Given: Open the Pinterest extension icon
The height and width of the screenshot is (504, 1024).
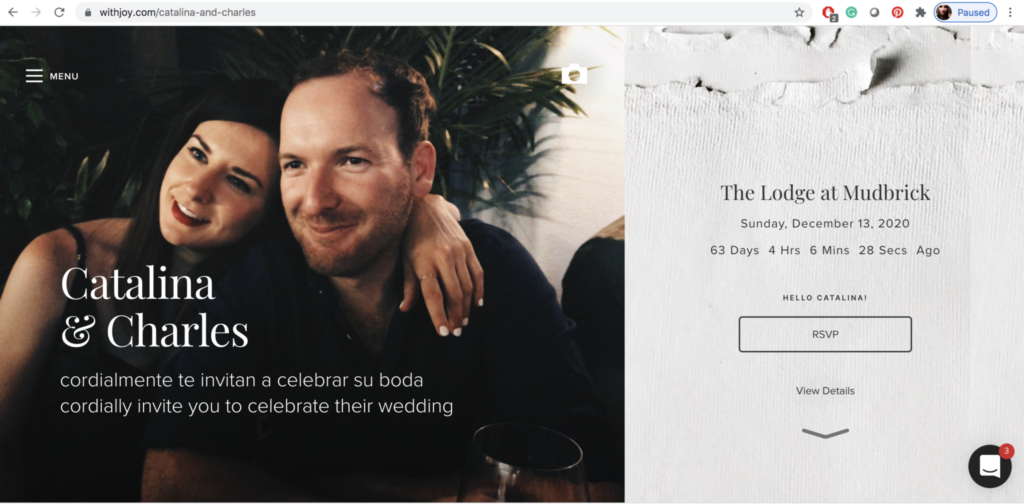Looking at the screenshot, I should click(x=897, y=12).
